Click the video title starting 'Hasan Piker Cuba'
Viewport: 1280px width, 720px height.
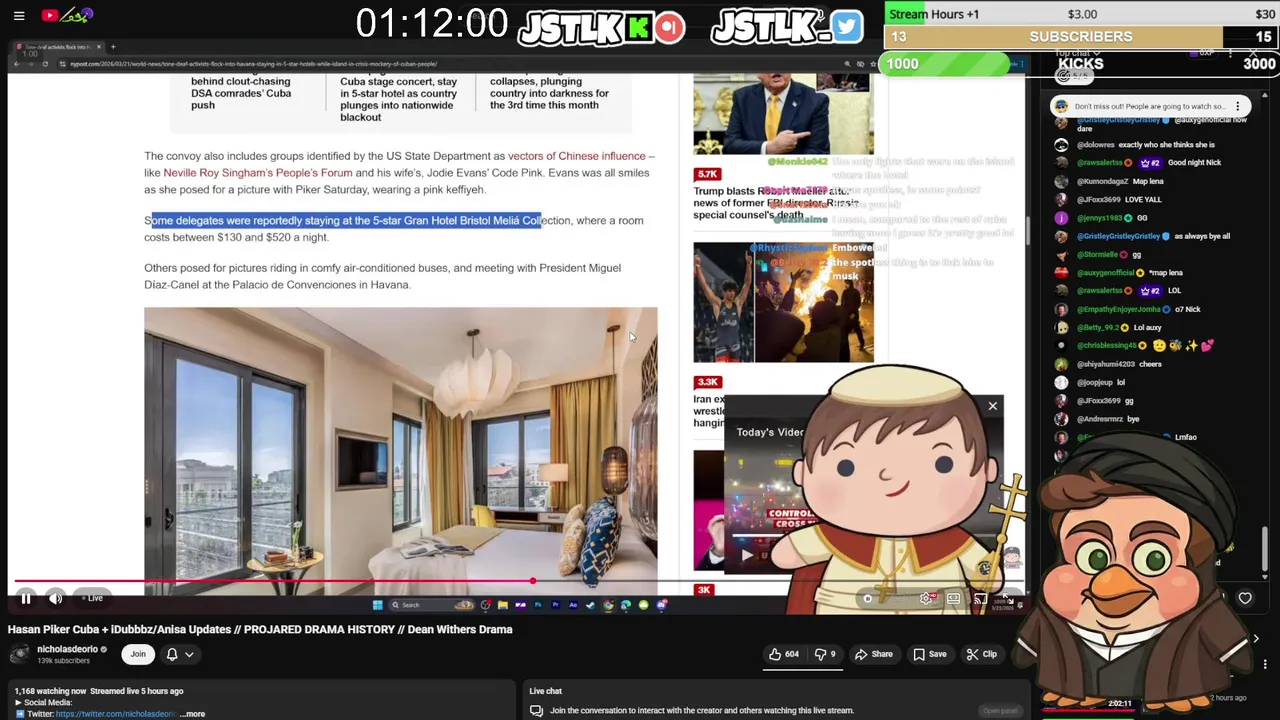[260, 629]
